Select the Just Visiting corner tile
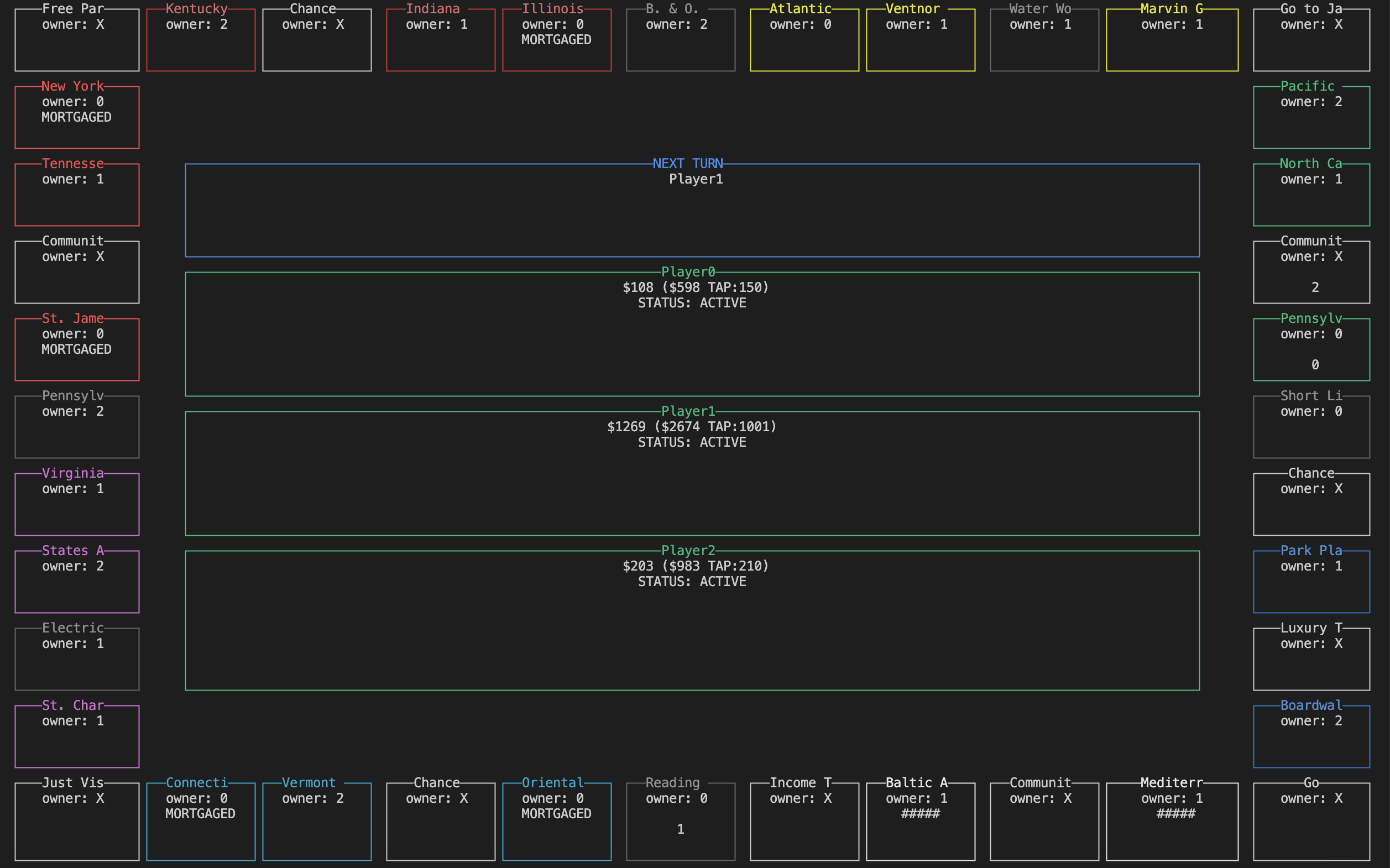Screen dimensions: 1390x868 [76, 821]
